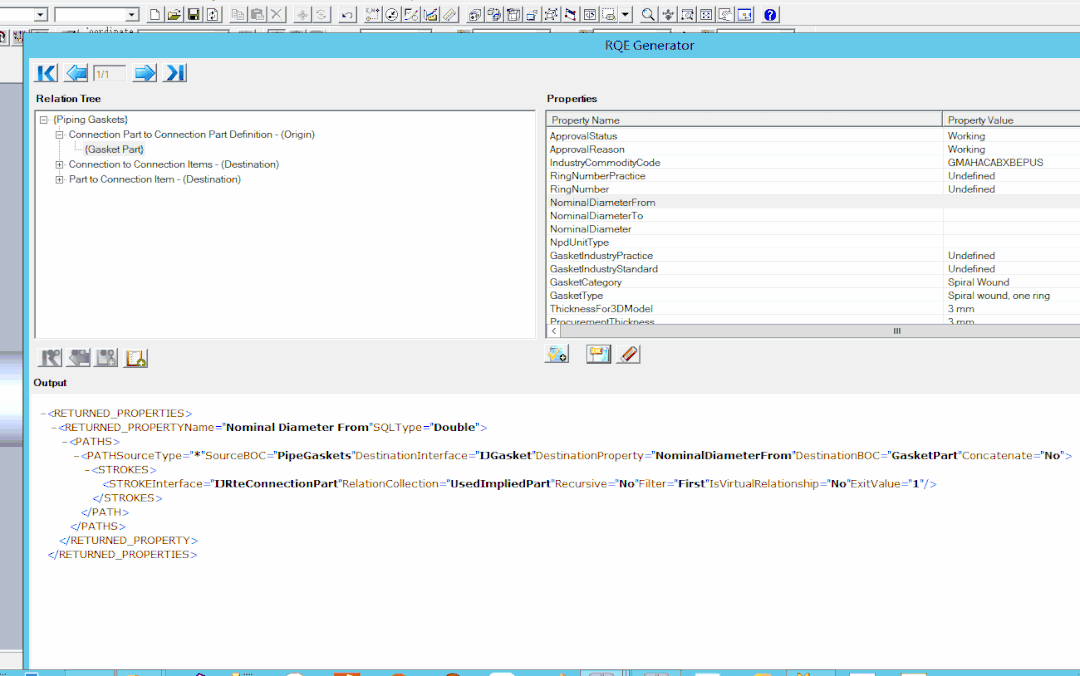Click the clock-like toolbar icon

[x=392, y=14]
